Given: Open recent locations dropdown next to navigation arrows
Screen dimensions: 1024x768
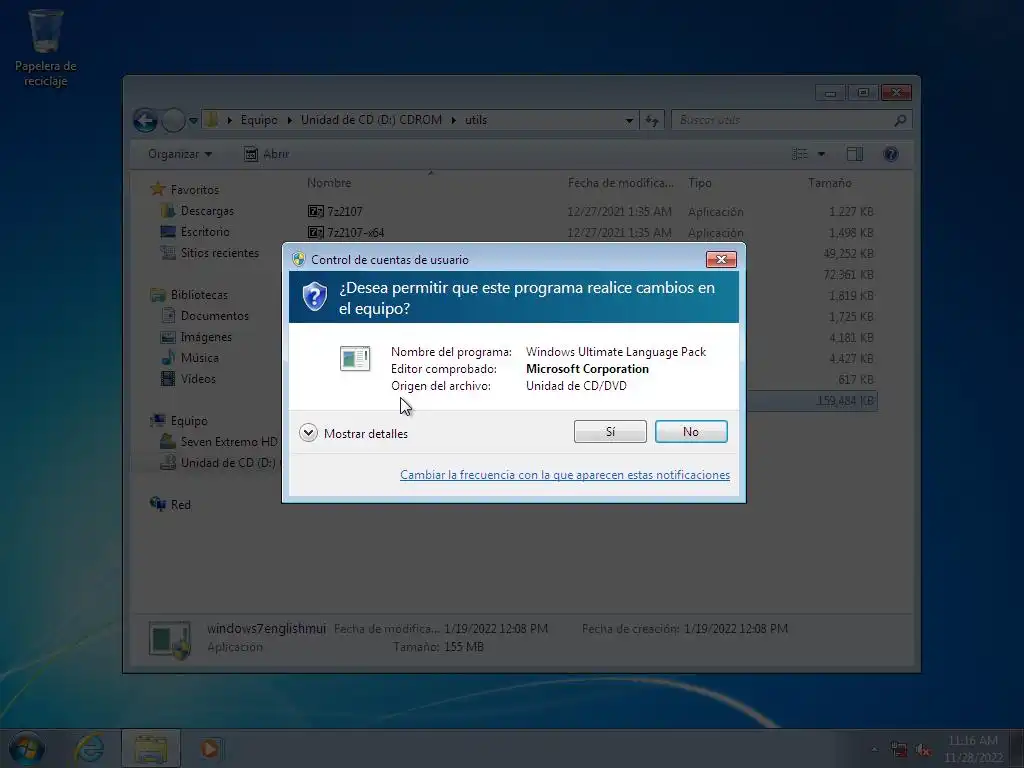Looking at the screenshot, I should [x=193, y=121].
